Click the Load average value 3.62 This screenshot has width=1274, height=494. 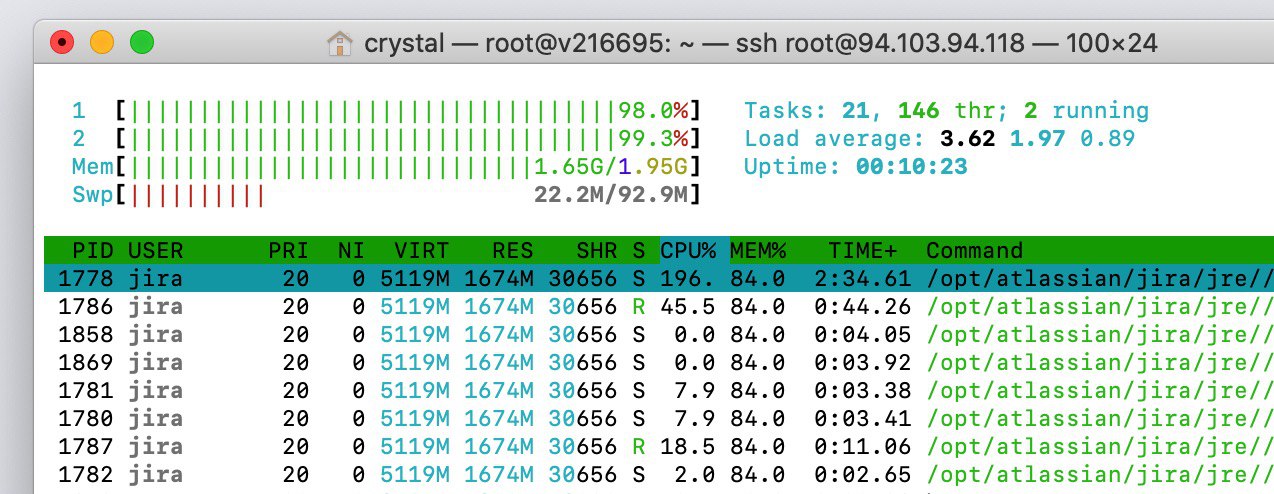[967, 138]
